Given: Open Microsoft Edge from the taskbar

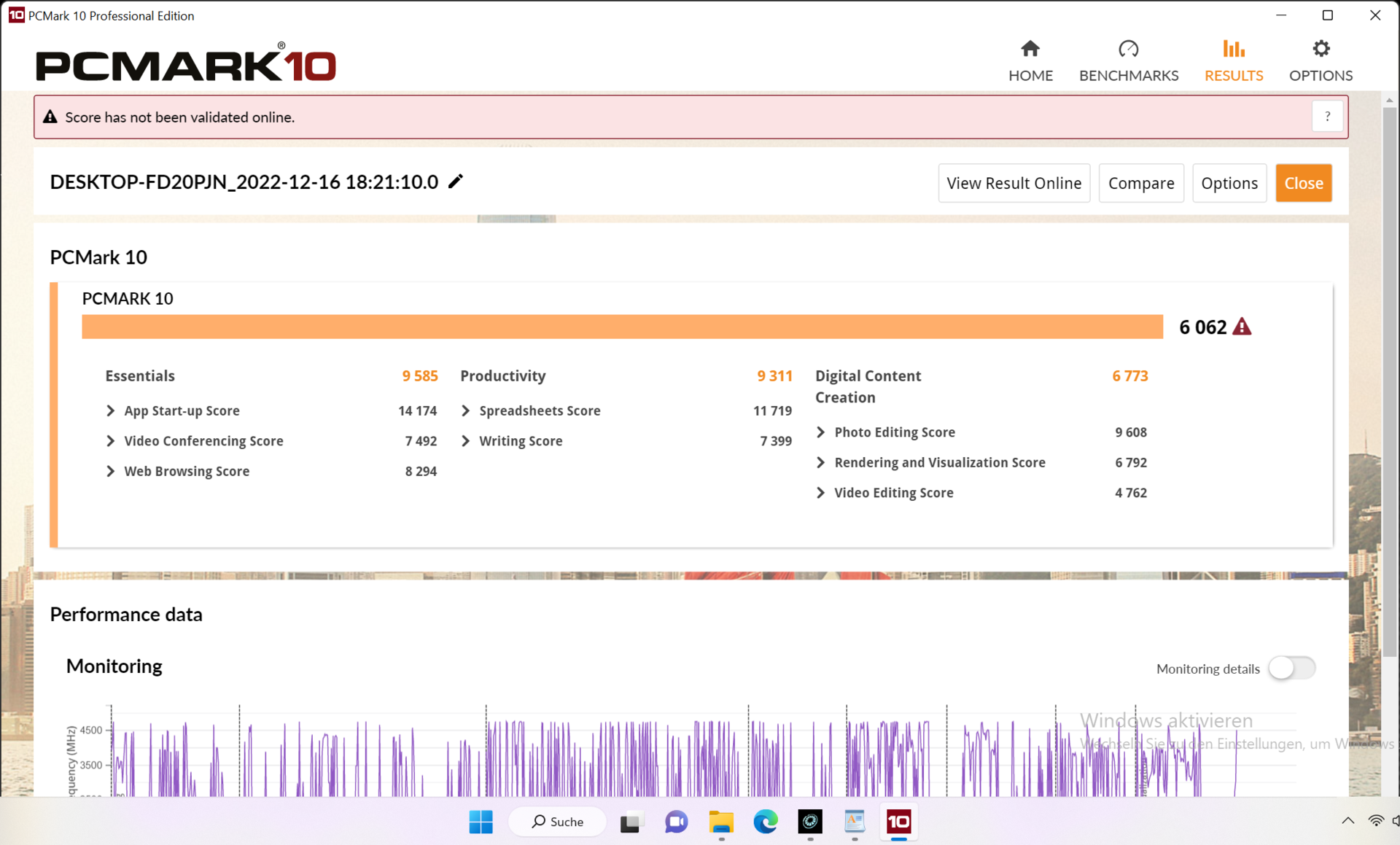Looking at the screenshot, I should [x=765, y=822].
